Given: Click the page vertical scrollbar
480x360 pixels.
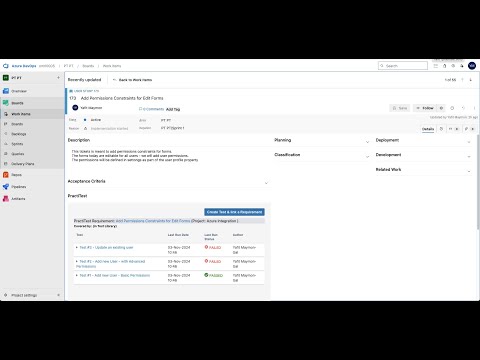Looking at the screenshot, I should [478, 182].
